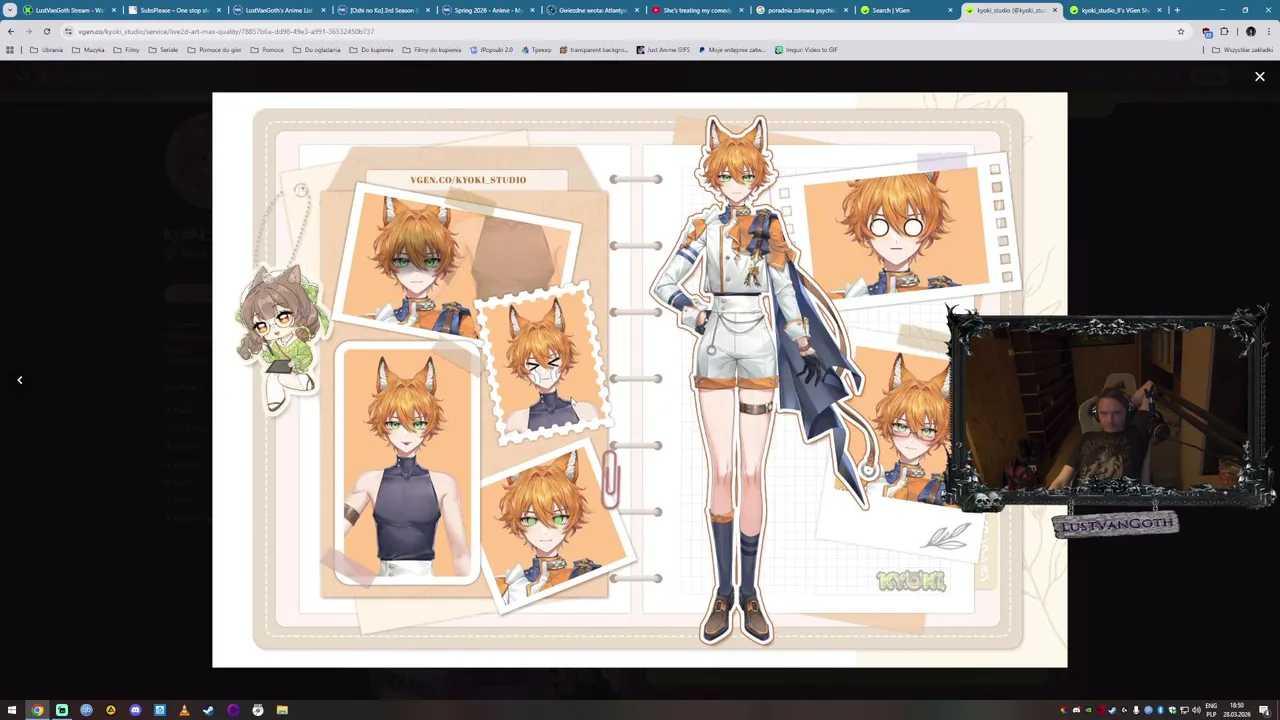Bookmark this page with the star icon
The image size is (1280, 720).
coord(1181,31)
